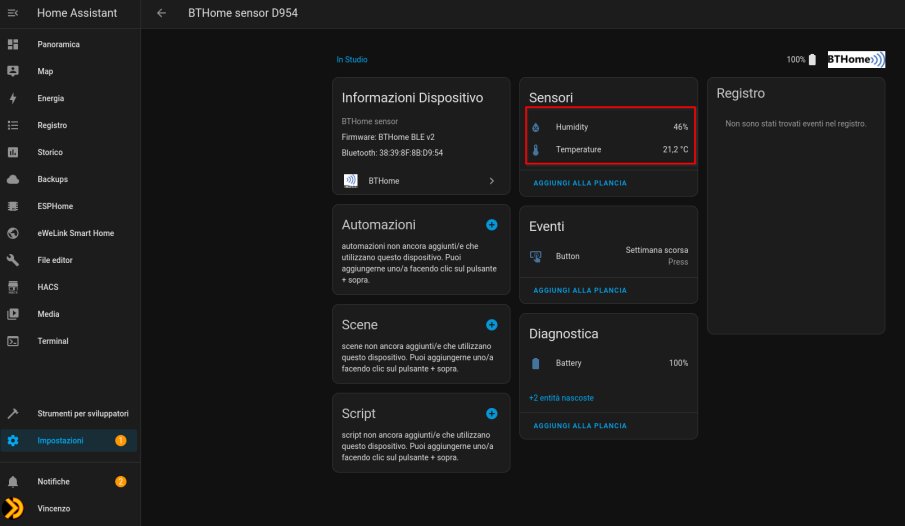The height and width of the screenshot is (526, 905).
Task: Open the BTHome integration row
Action: (x=421, y=181)
